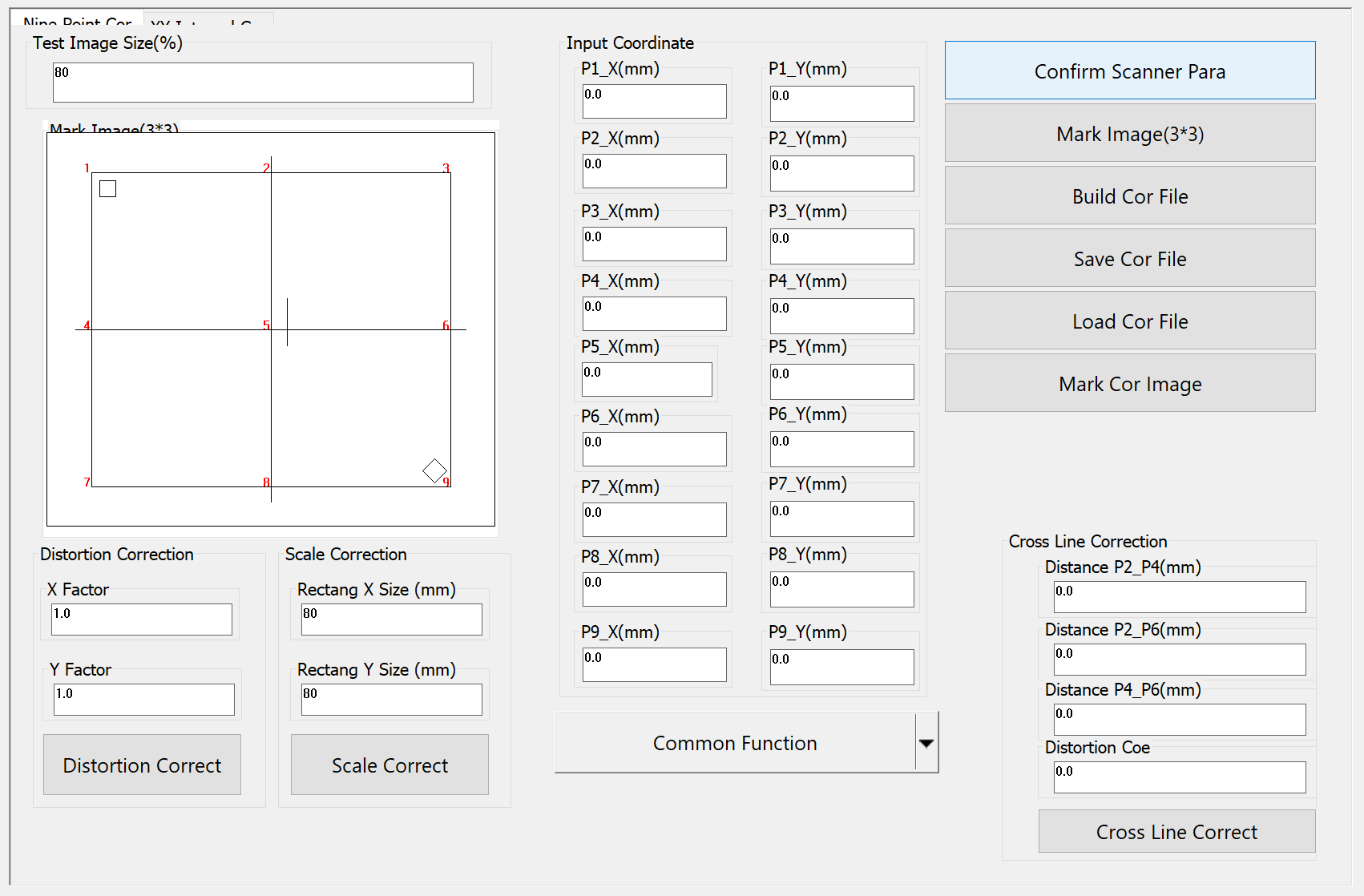This screenshot has width=1364, height=896.
Task: Click red point label 8 in mark image
Action: 266,482
